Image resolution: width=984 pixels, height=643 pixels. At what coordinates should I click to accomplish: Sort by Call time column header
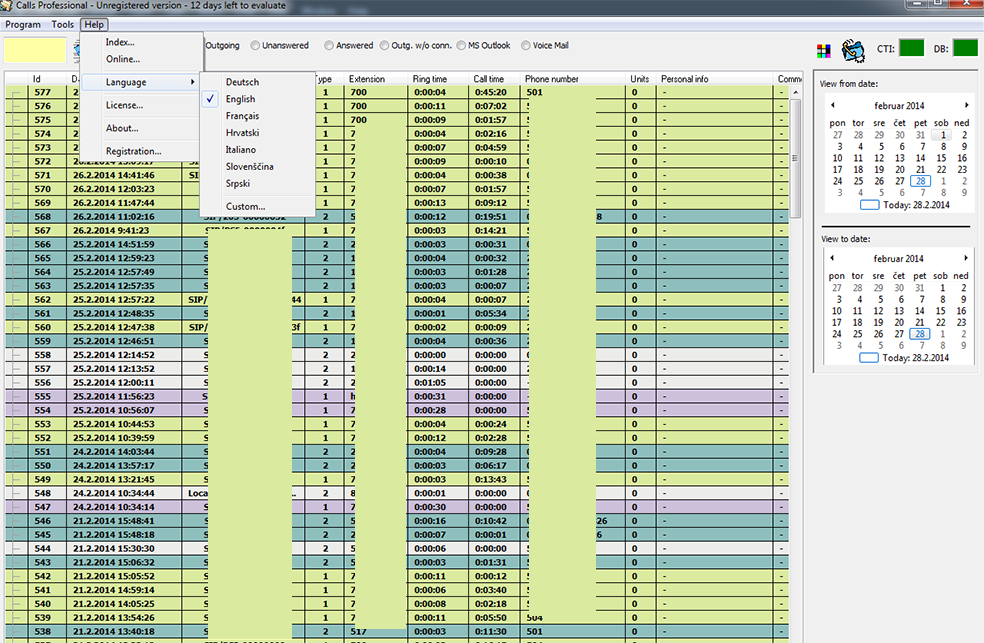[x=495, y=79]
